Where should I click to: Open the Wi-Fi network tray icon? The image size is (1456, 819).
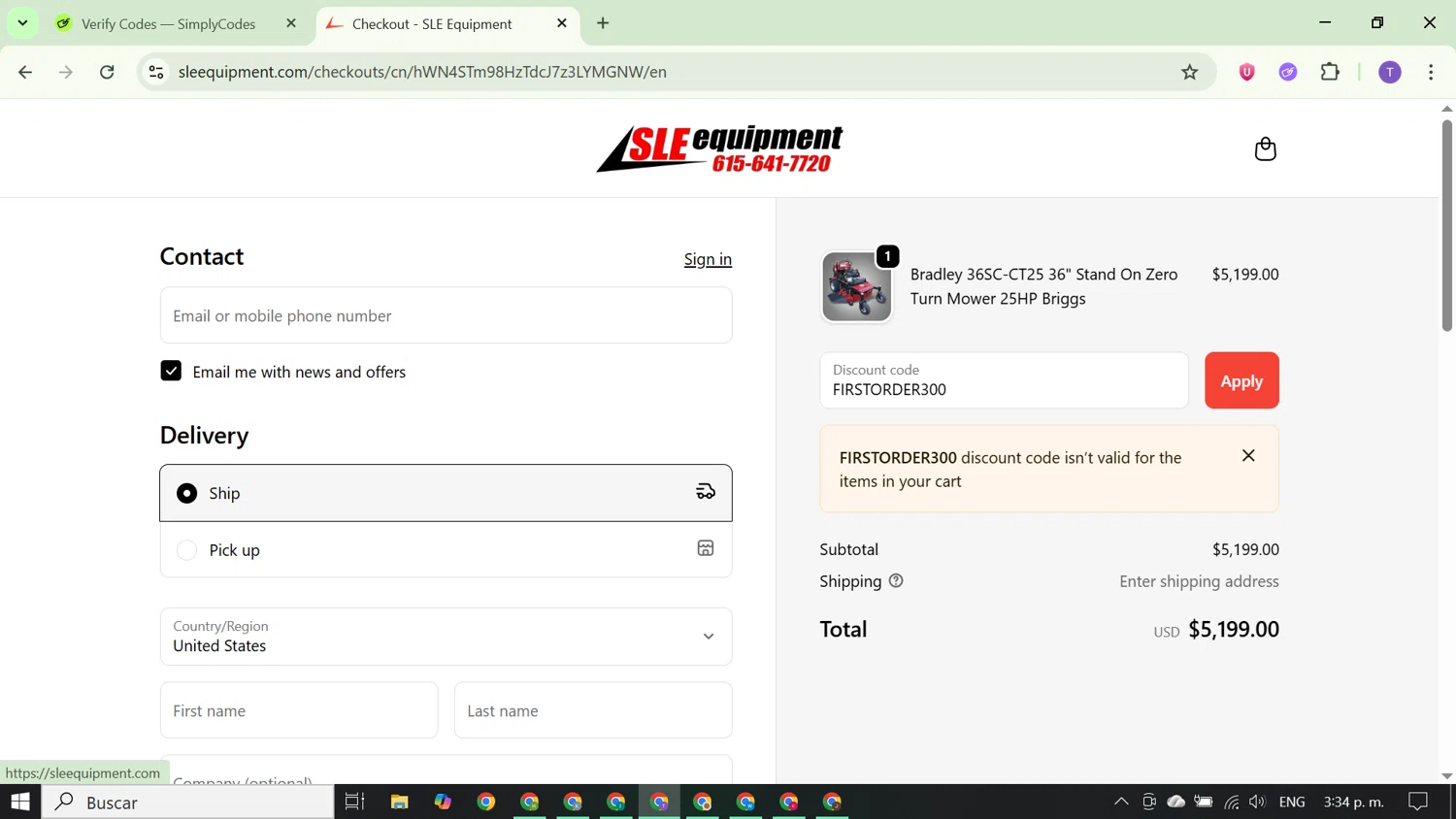1231,802
